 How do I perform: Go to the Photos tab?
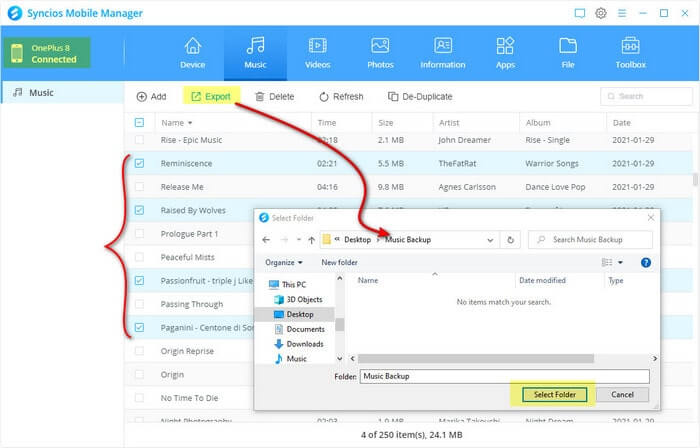(x=380, y=53)
